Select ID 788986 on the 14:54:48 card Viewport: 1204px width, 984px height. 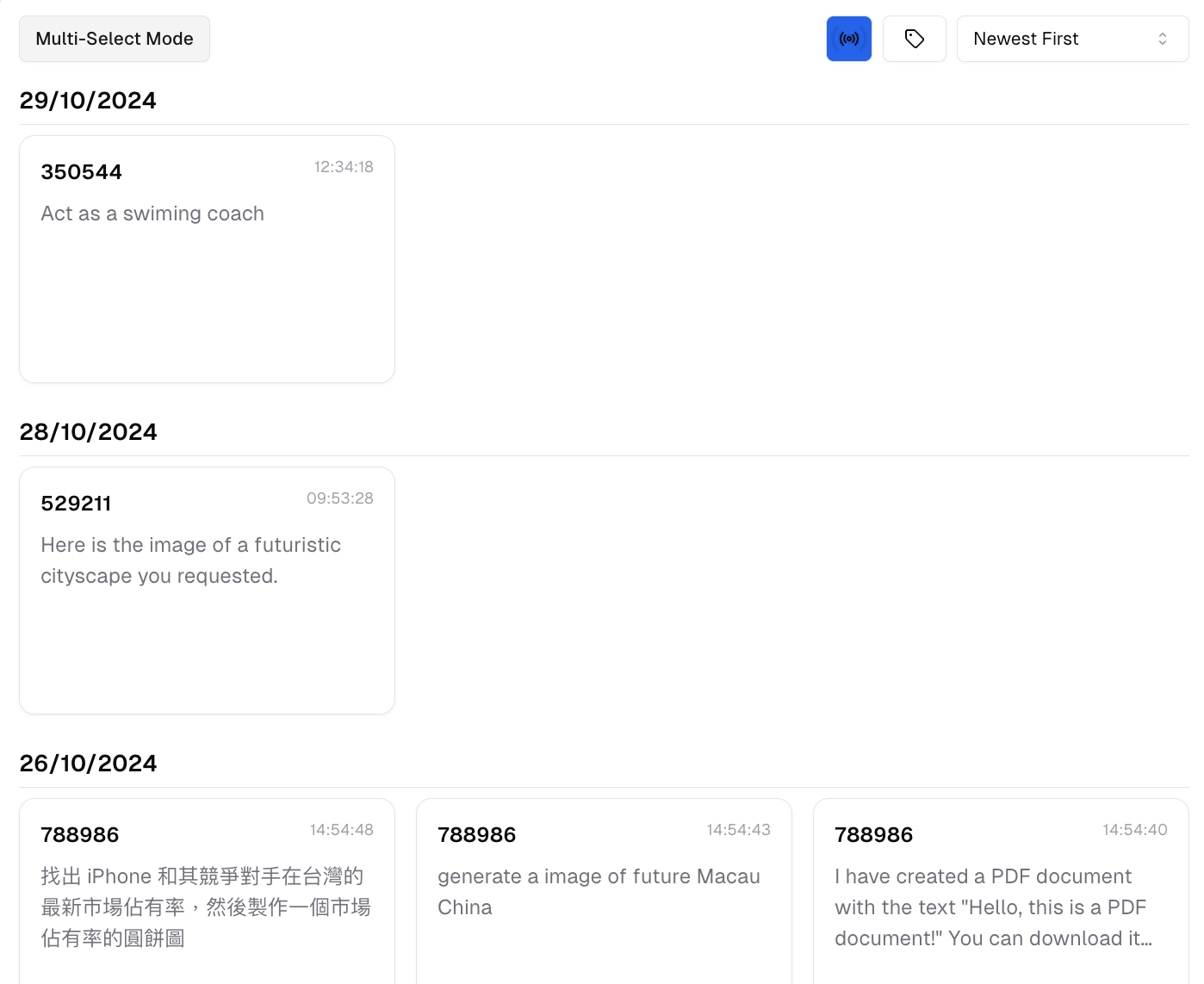pyautogui.click(x=80, y=835)
